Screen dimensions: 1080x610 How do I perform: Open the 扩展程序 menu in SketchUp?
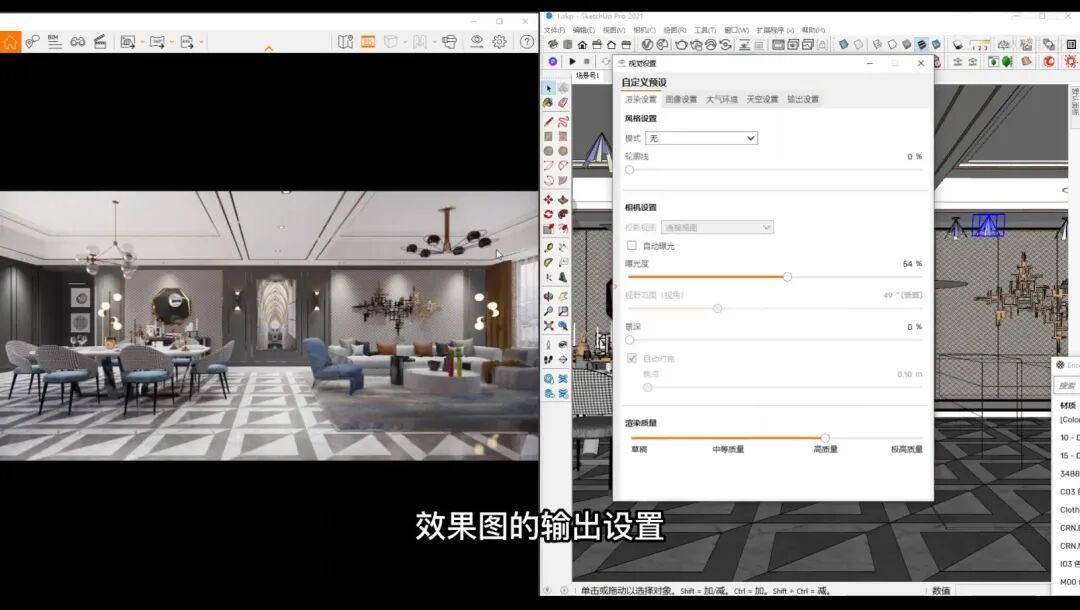(x=775, y=30)
